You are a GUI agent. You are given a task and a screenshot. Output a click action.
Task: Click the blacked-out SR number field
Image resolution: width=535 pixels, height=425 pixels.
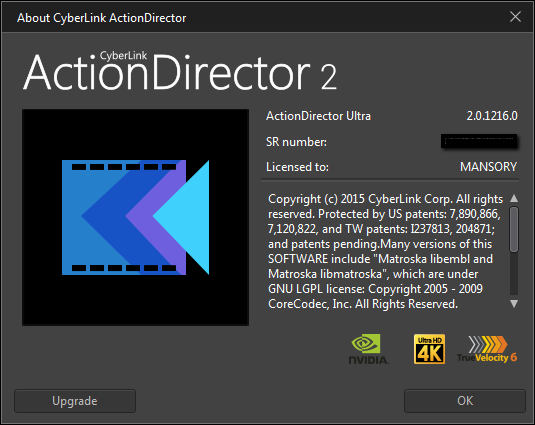point(479,141)
